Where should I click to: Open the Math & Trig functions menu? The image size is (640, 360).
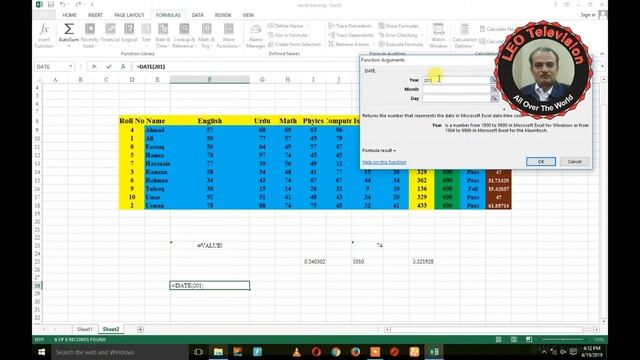point(206,36)
